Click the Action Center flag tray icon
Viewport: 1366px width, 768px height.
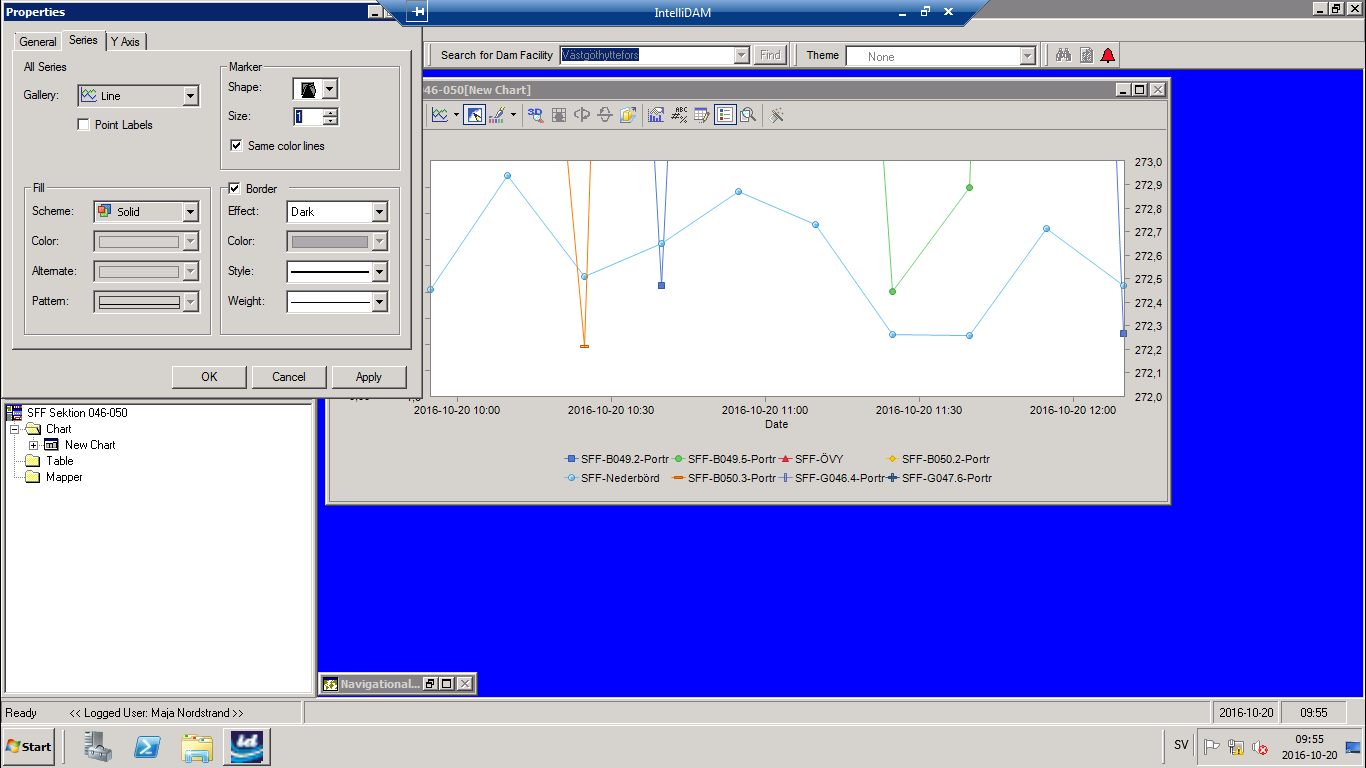coord(1211,746)
